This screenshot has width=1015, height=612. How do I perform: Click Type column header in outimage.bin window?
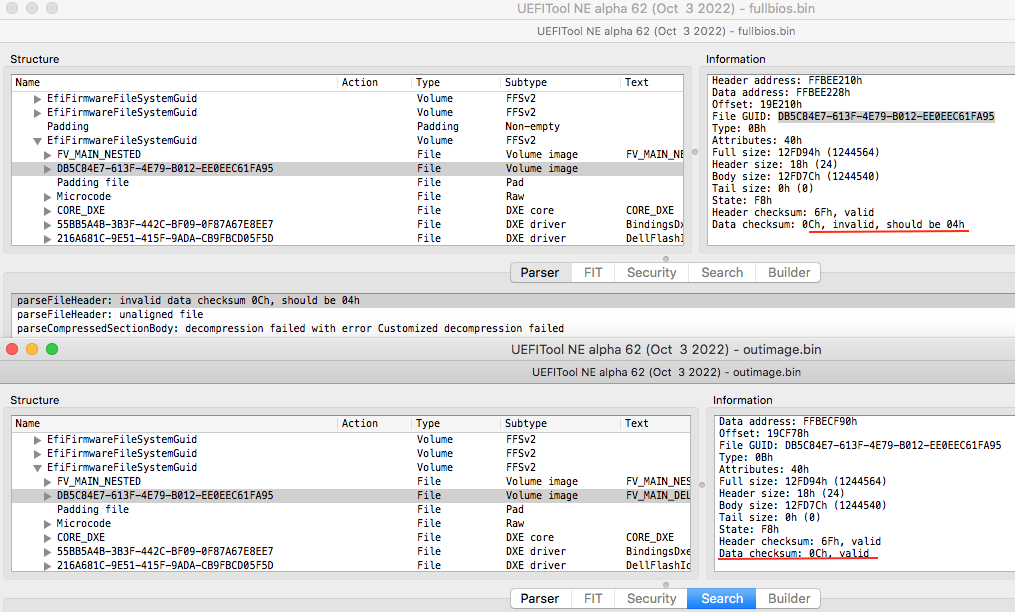[x=456, y=423]
